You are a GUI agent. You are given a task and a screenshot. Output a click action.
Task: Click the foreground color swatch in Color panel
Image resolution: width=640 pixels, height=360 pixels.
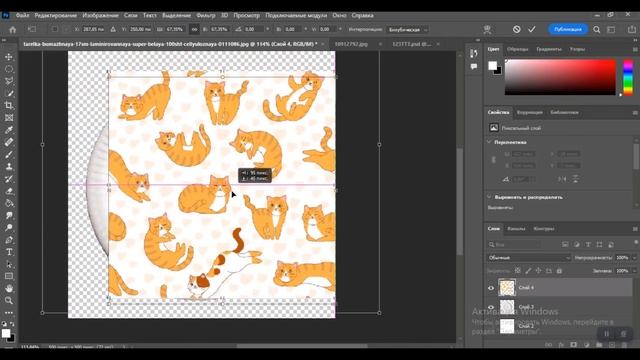[493, 65]
